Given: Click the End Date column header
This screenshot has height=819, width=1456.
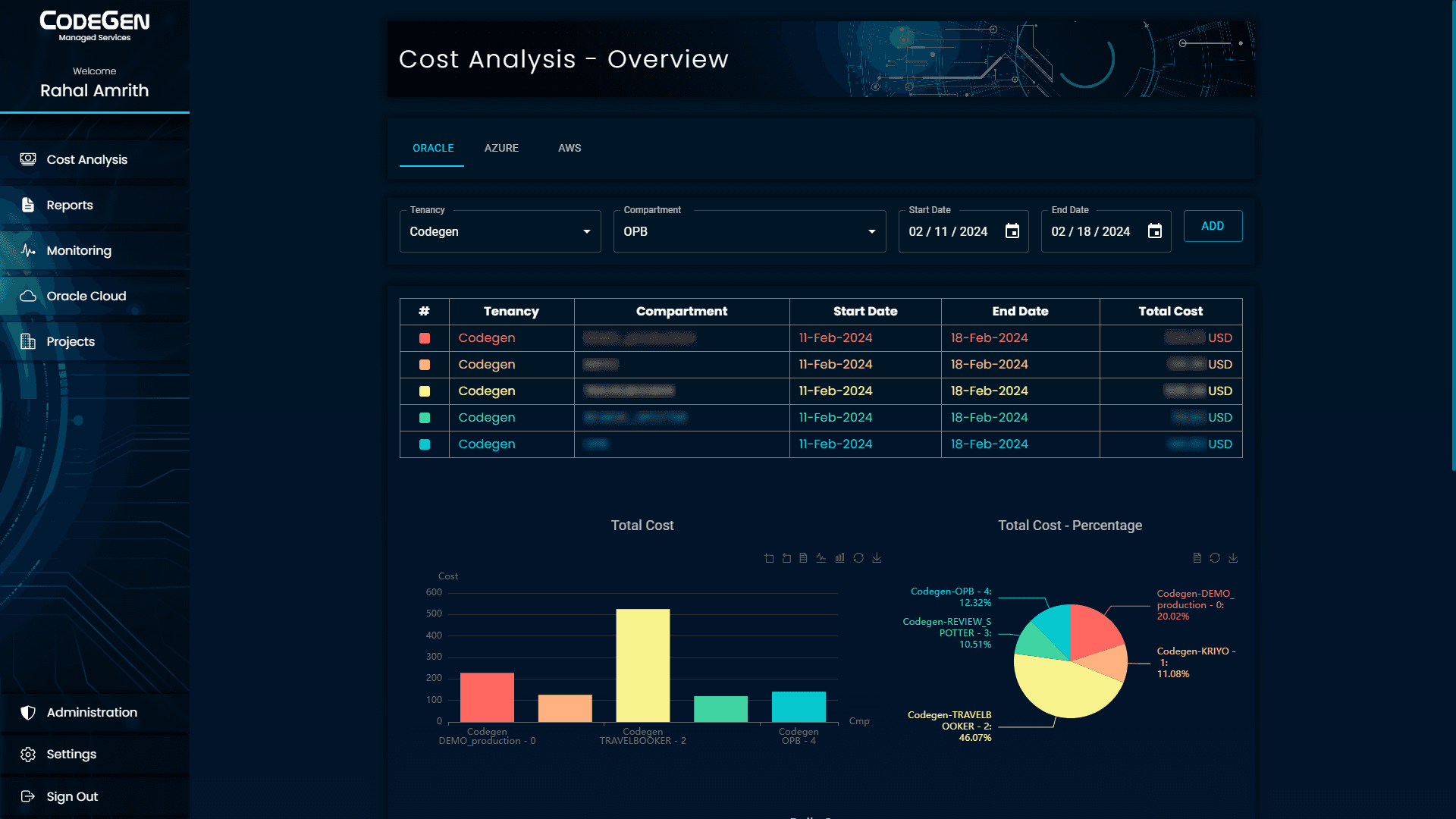Looking at the screenshot, I should [x=1020, y=312].
